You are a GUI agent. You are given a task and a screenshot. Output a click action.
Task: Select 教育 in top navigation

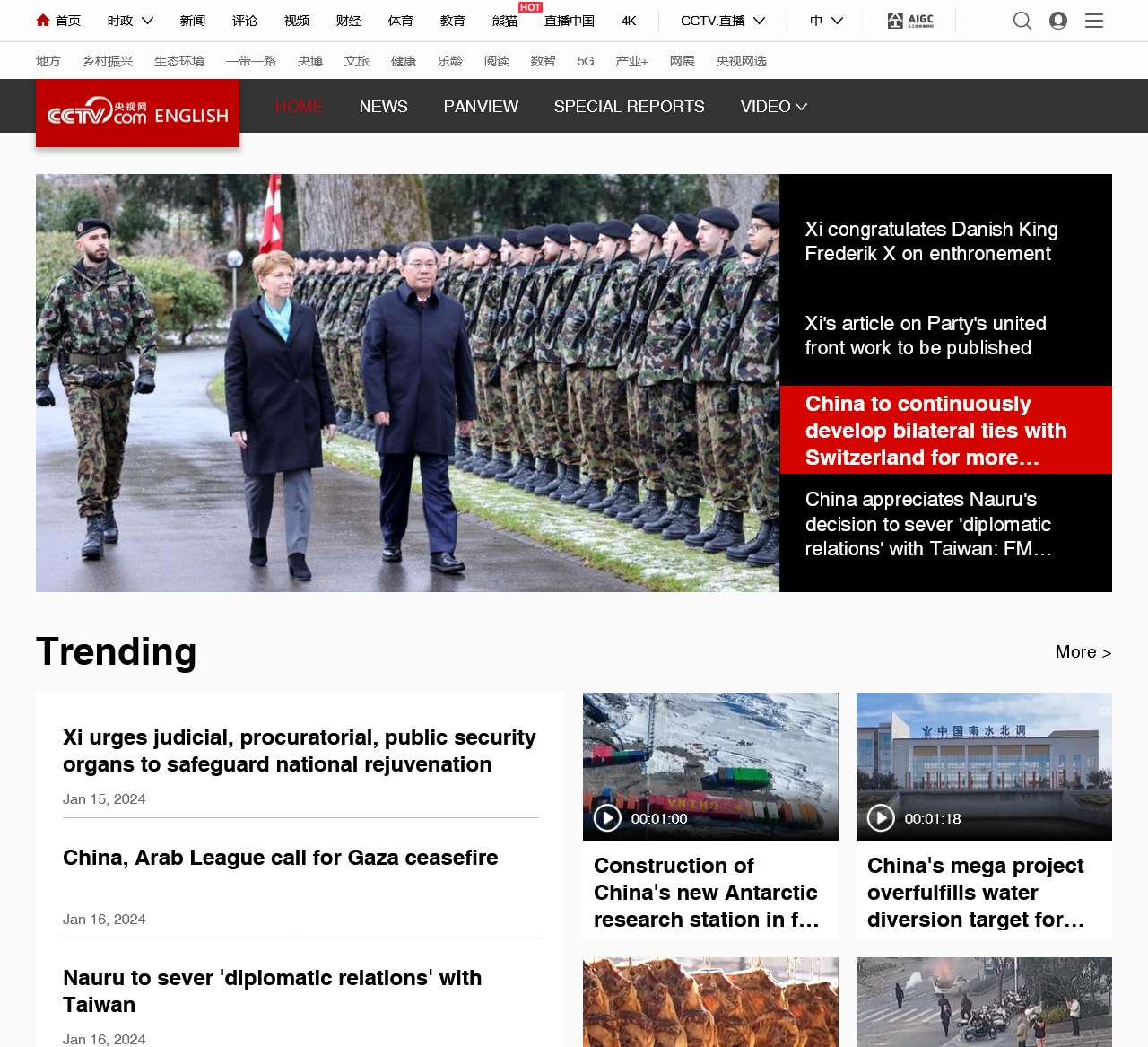[453, 21]
